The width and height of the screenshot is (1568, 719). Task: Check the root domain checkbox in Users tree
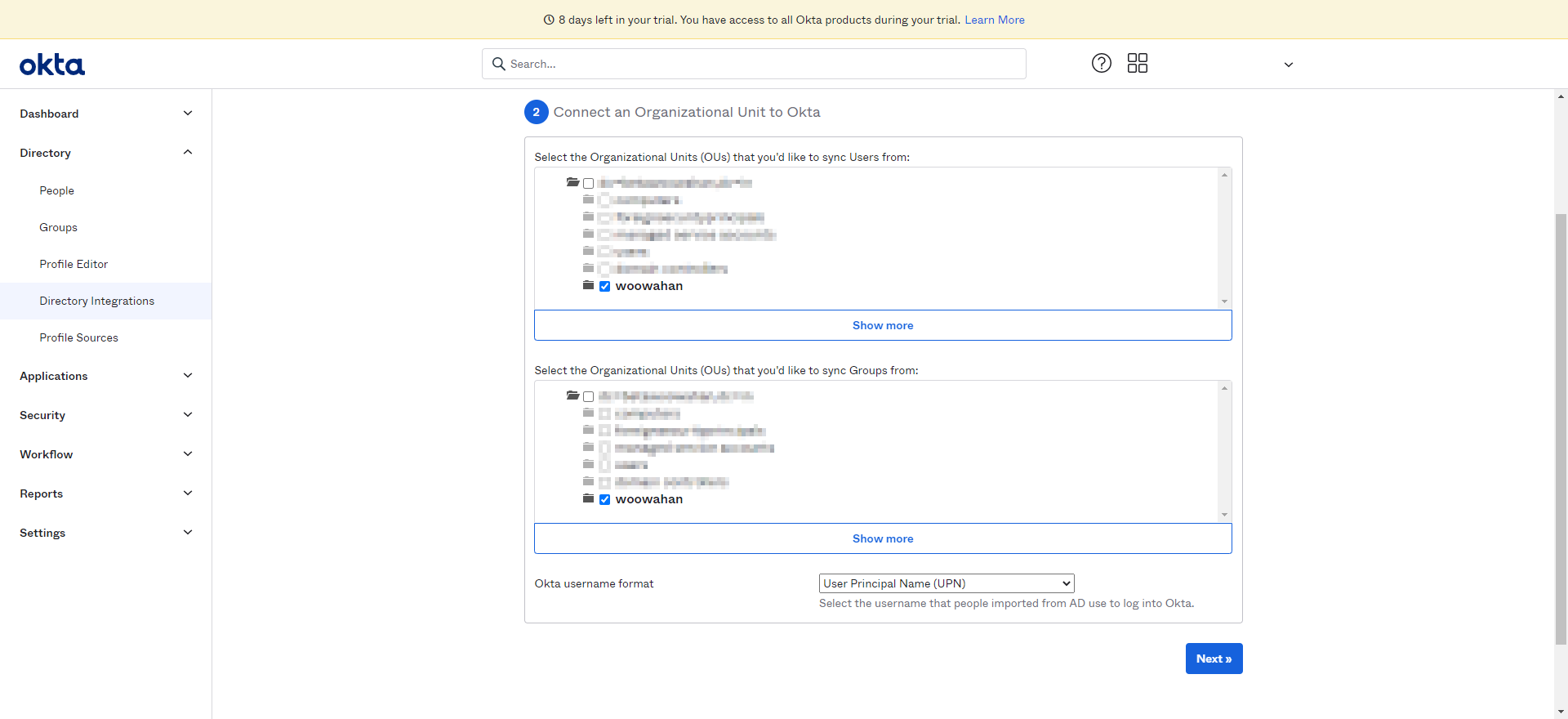588,183
